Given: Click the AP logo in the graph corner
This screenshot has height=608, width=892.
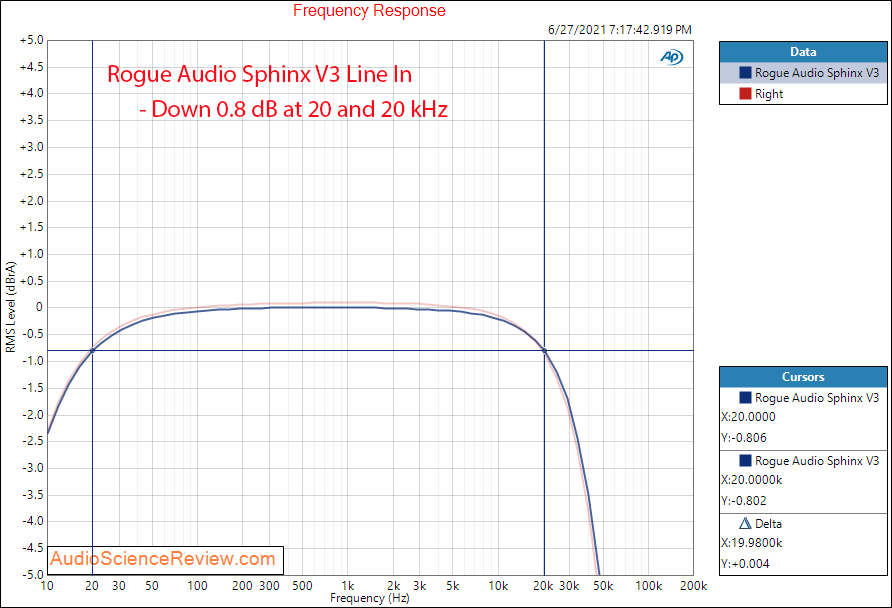Looking at the screenshot, I should [672, 57].
